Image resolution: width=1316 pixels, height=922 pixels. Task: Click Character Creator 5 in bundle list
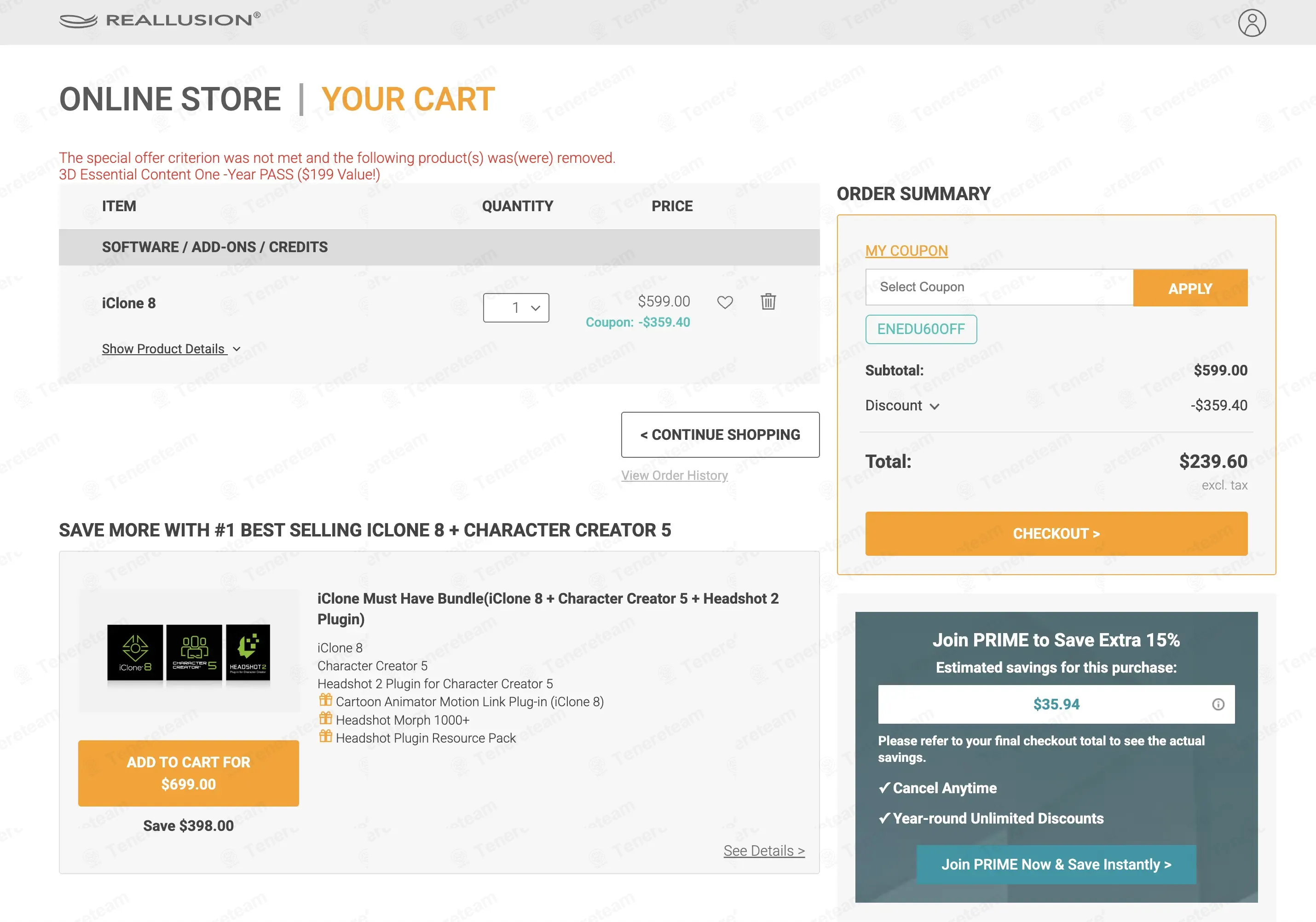tap(373, 666)
